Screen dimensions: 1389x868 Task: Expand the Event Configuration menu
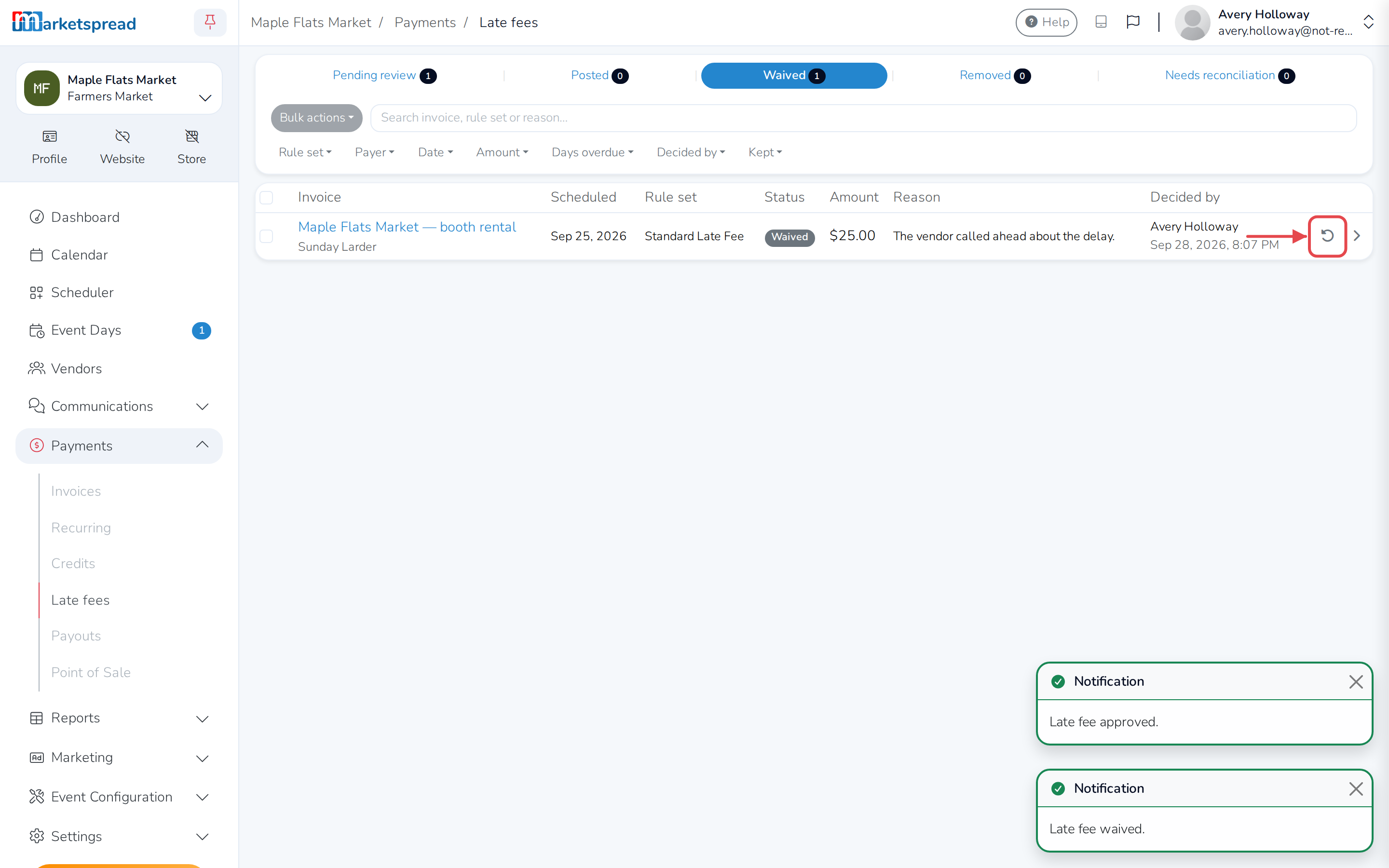(119, 797)
